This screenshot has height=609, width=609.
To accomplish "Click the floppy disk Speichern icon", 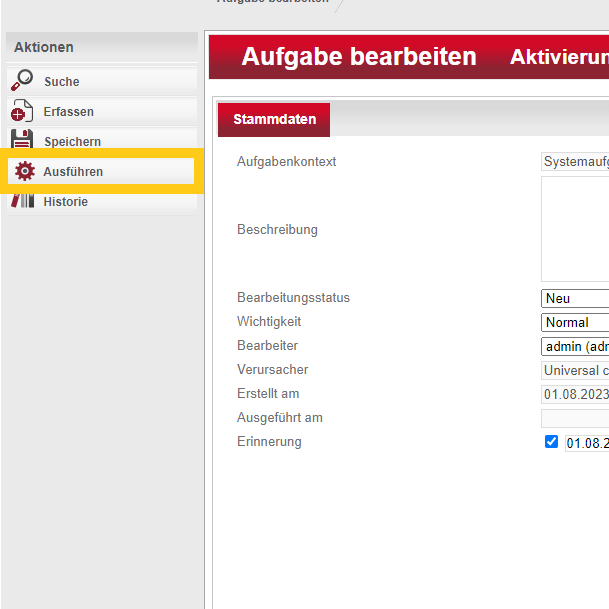I will pos(22,140).
